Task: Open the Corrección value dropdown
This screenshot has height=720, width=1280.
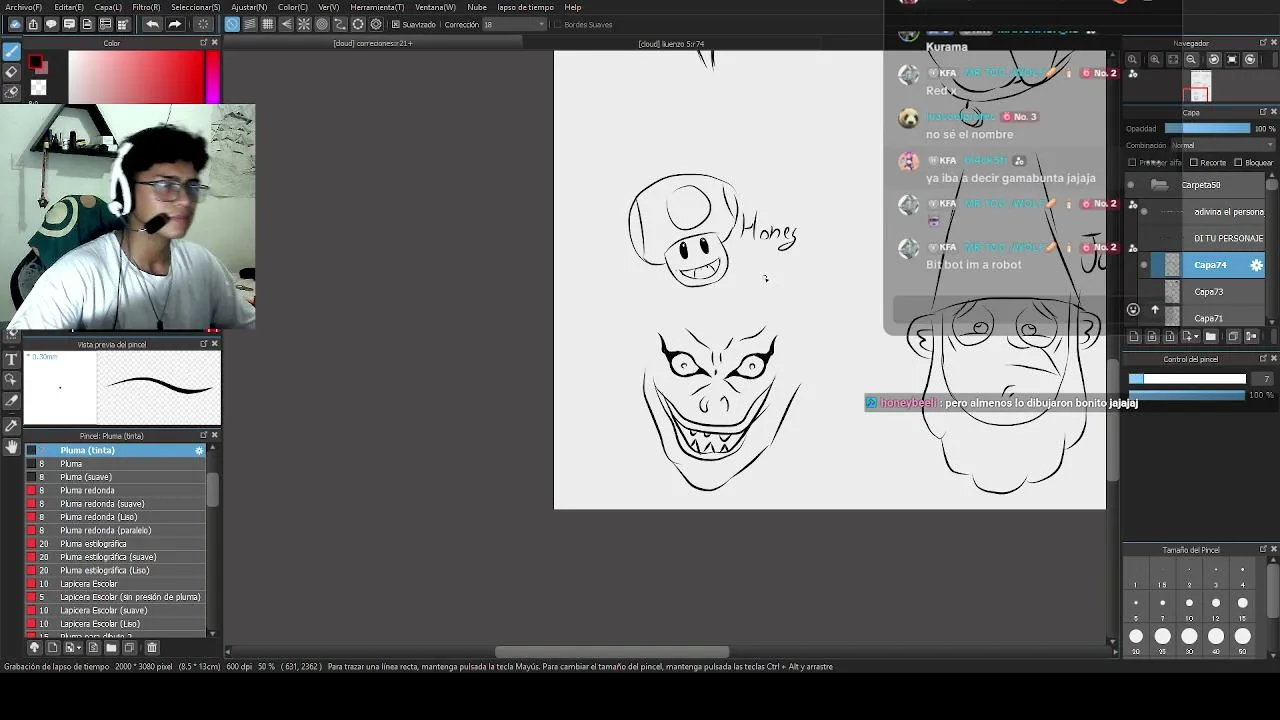Action: [542, 24]
